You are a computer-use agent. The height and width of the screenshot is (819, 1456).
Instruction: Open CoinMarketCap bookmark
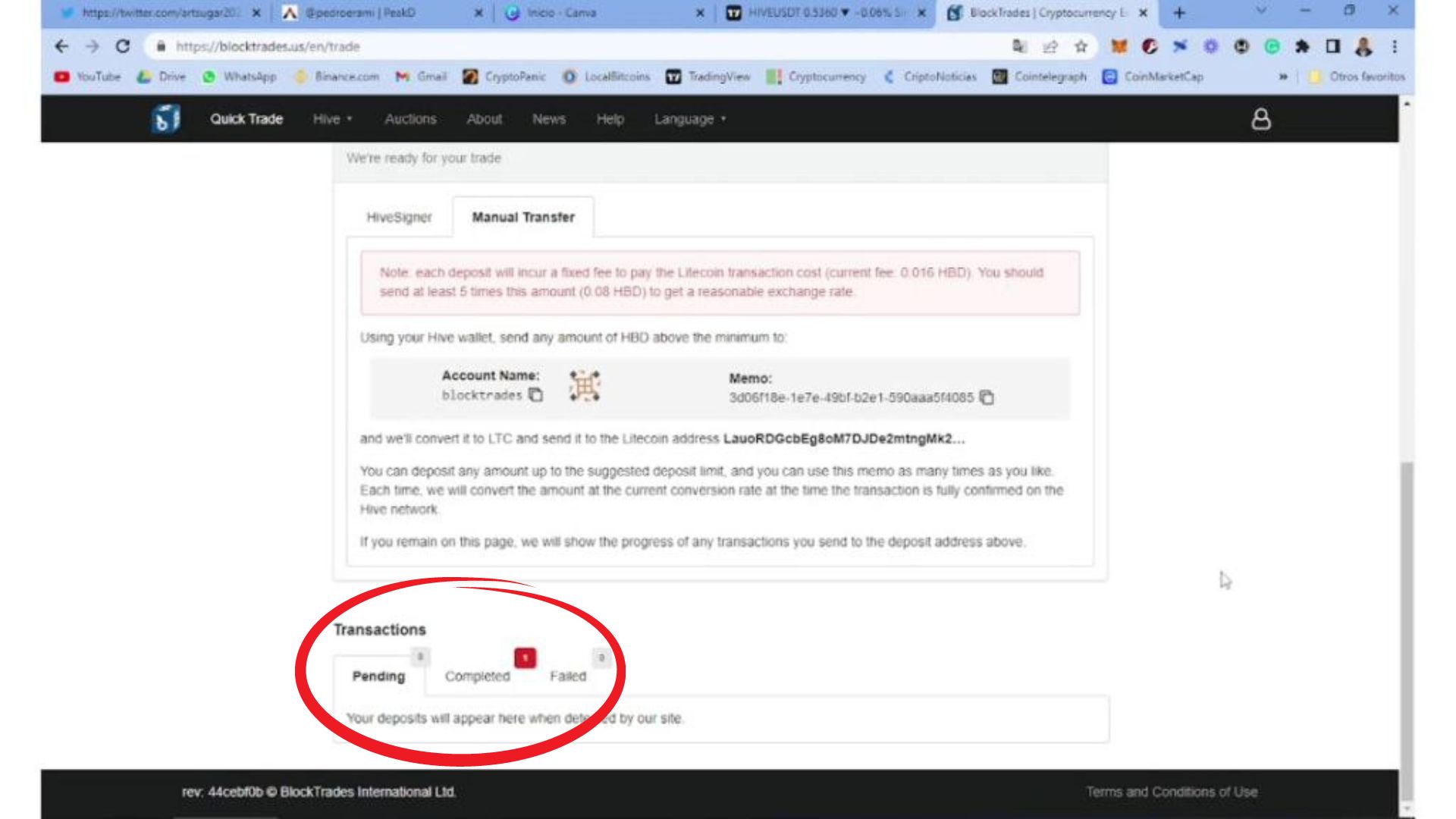(1153, 77)
